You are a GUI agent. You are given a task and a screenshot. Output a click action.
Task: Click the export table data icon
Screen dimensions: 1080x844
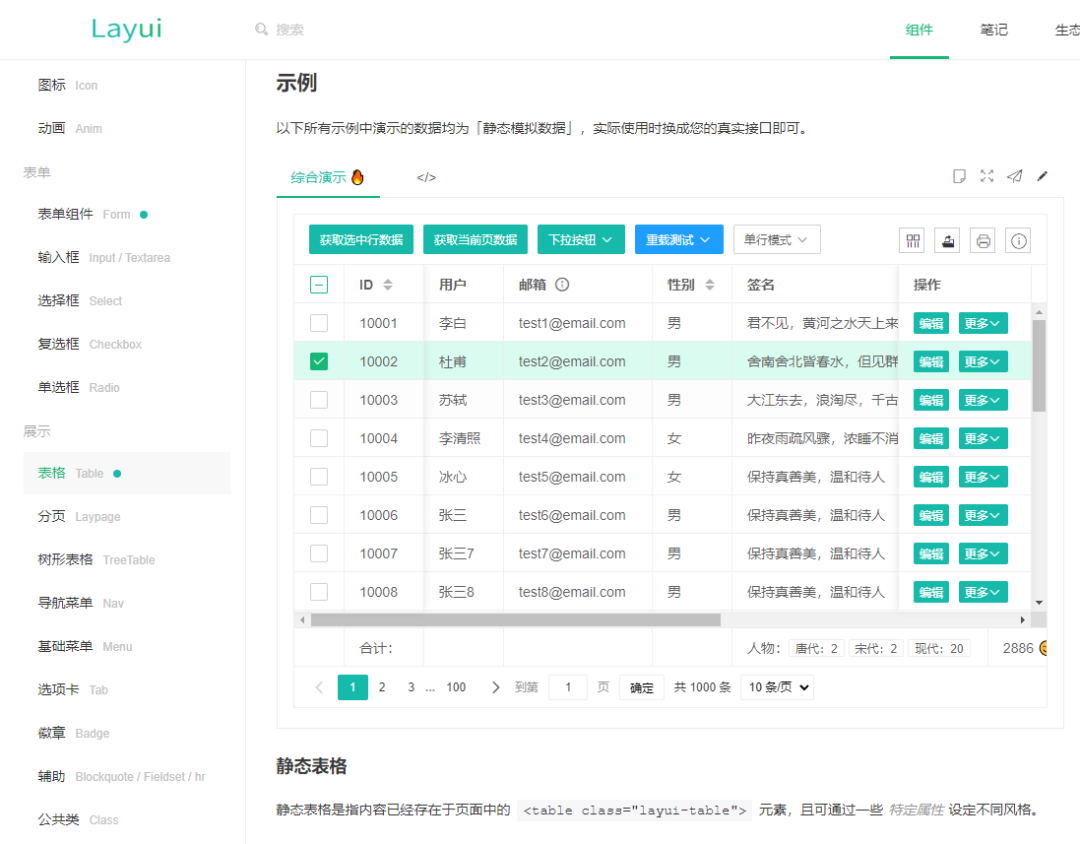[947, 240]
